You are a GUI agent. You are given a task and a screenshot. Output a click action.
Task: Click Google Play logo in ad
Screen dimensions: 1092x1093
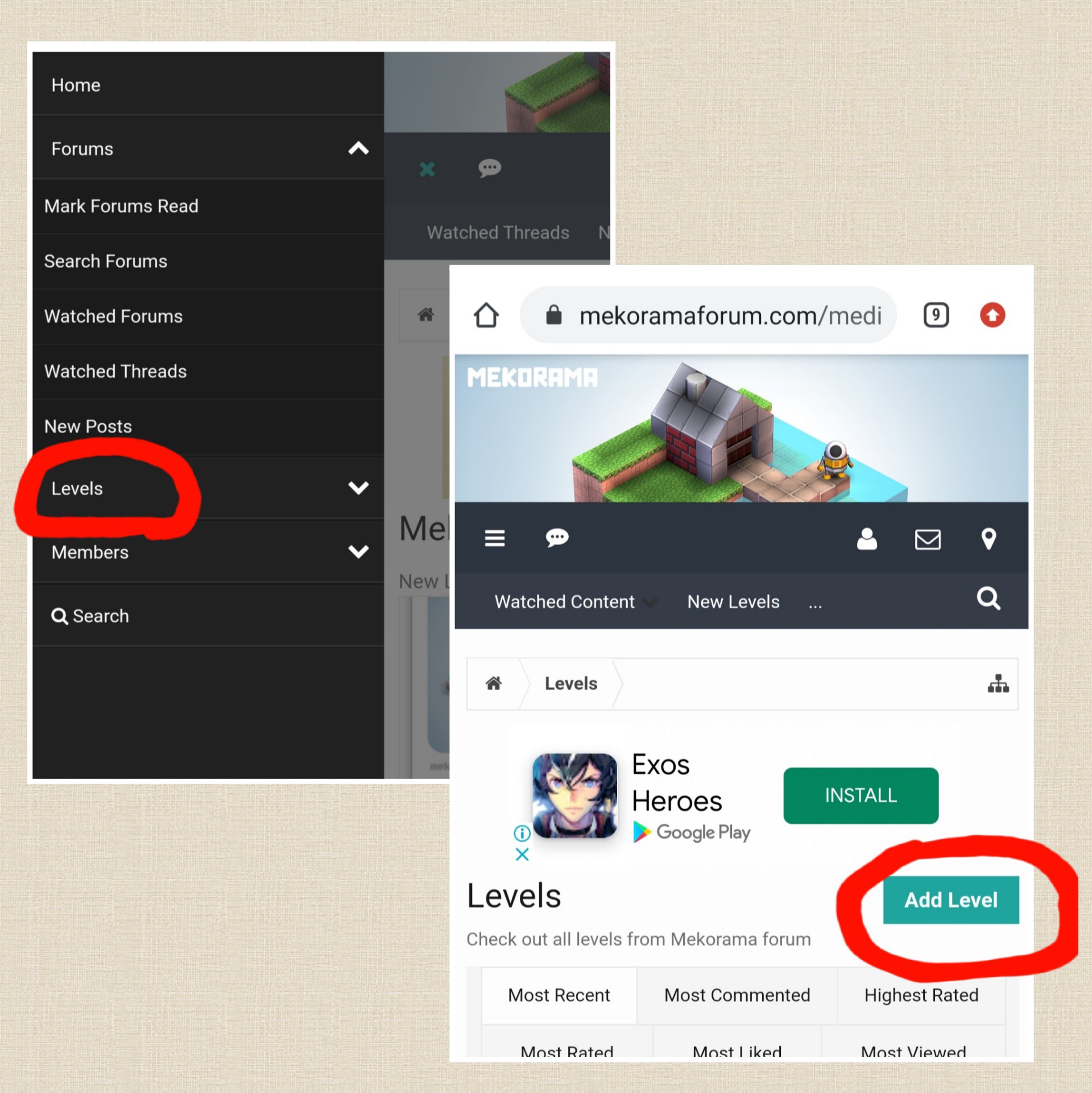(x=692, y=832)
